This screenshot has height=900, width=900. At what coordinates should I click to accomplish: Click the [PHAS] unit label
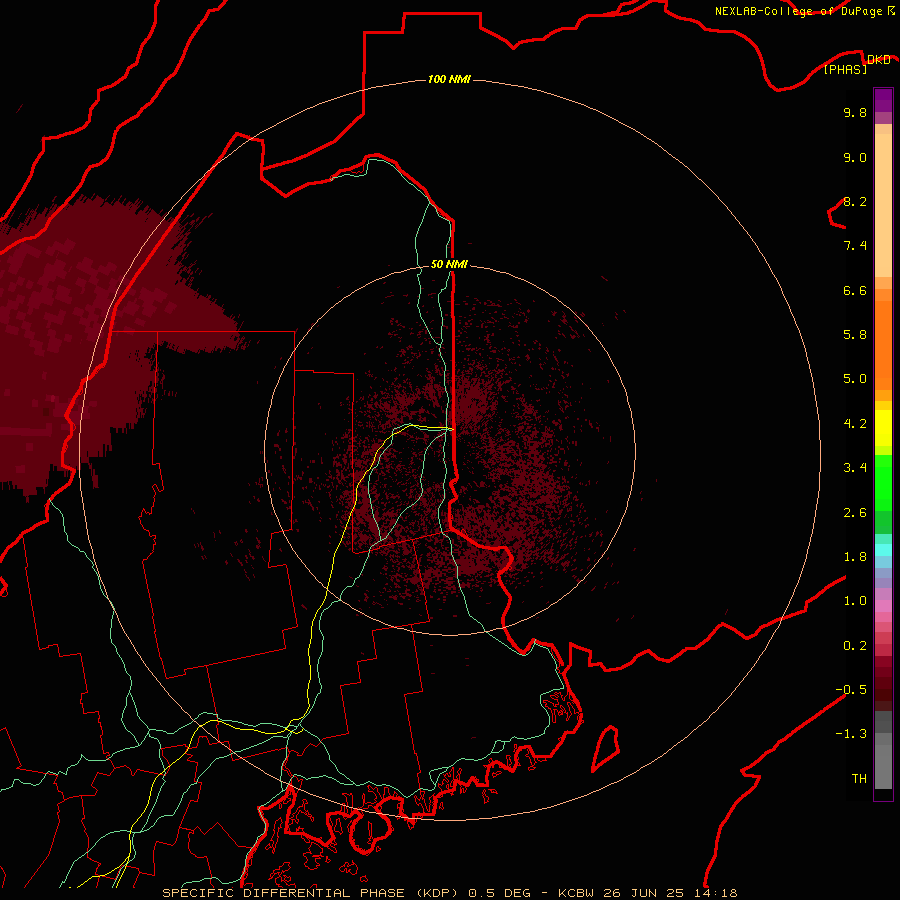click(845, 69)
